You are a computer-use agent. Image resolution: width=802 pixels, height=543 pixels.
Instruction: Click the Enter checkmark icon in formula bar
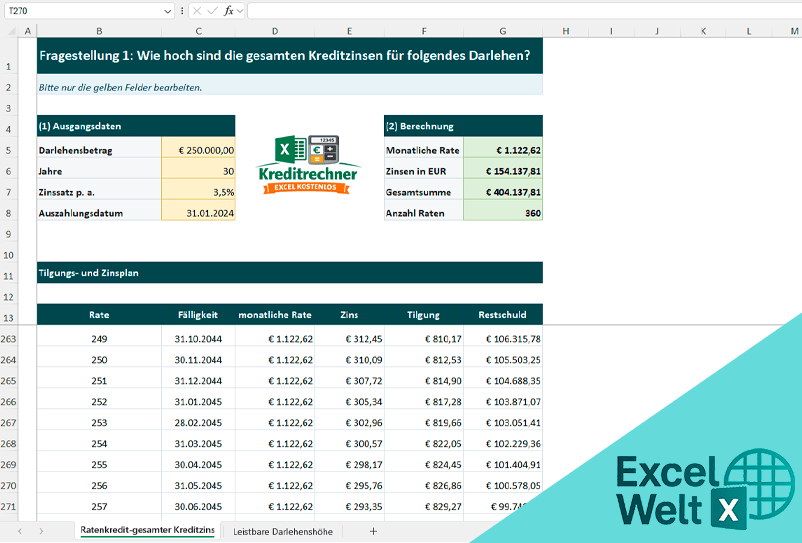click(x=212, y=11)
